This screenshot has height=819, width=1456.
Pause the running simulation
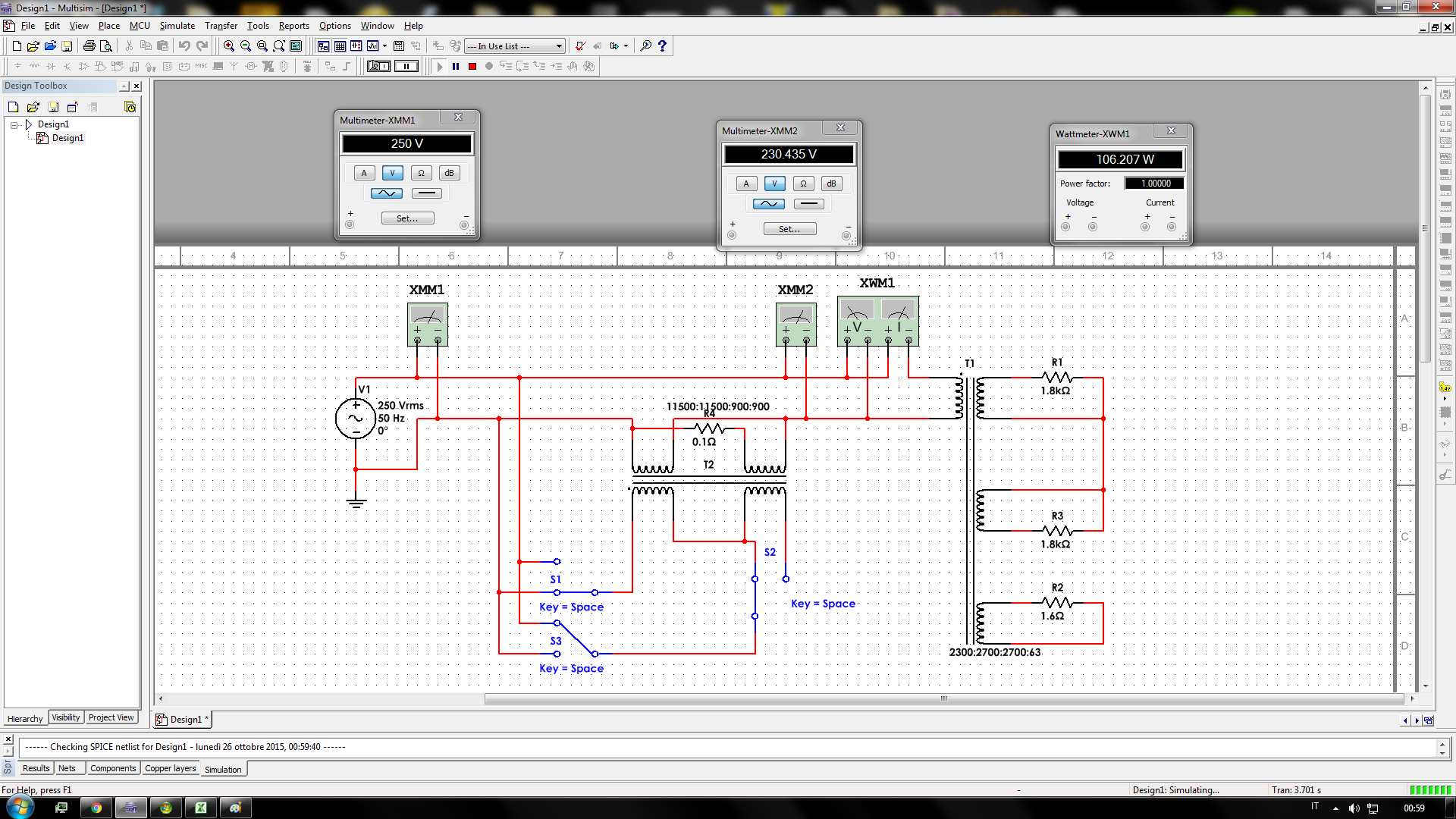tap(456, 67)
